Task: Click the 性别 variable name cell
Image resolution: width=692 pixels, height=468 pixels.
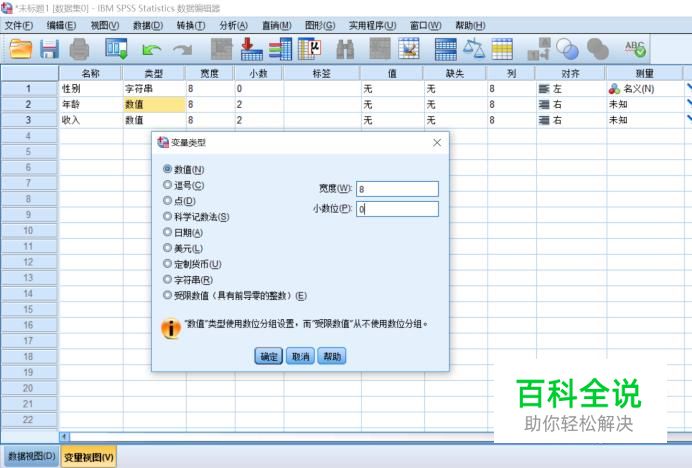Action: coord(90,89)
